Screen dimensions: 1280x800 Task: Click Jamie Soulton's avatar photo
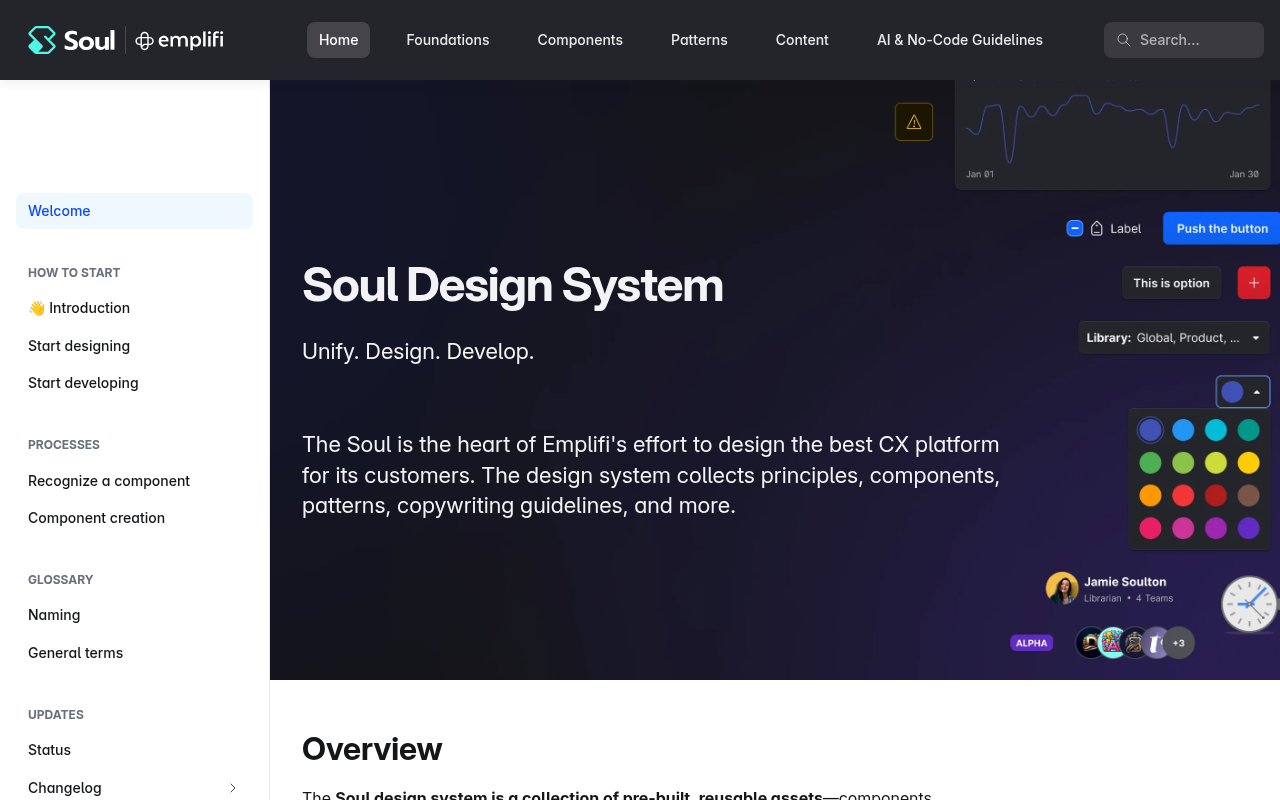[1062, 588]
